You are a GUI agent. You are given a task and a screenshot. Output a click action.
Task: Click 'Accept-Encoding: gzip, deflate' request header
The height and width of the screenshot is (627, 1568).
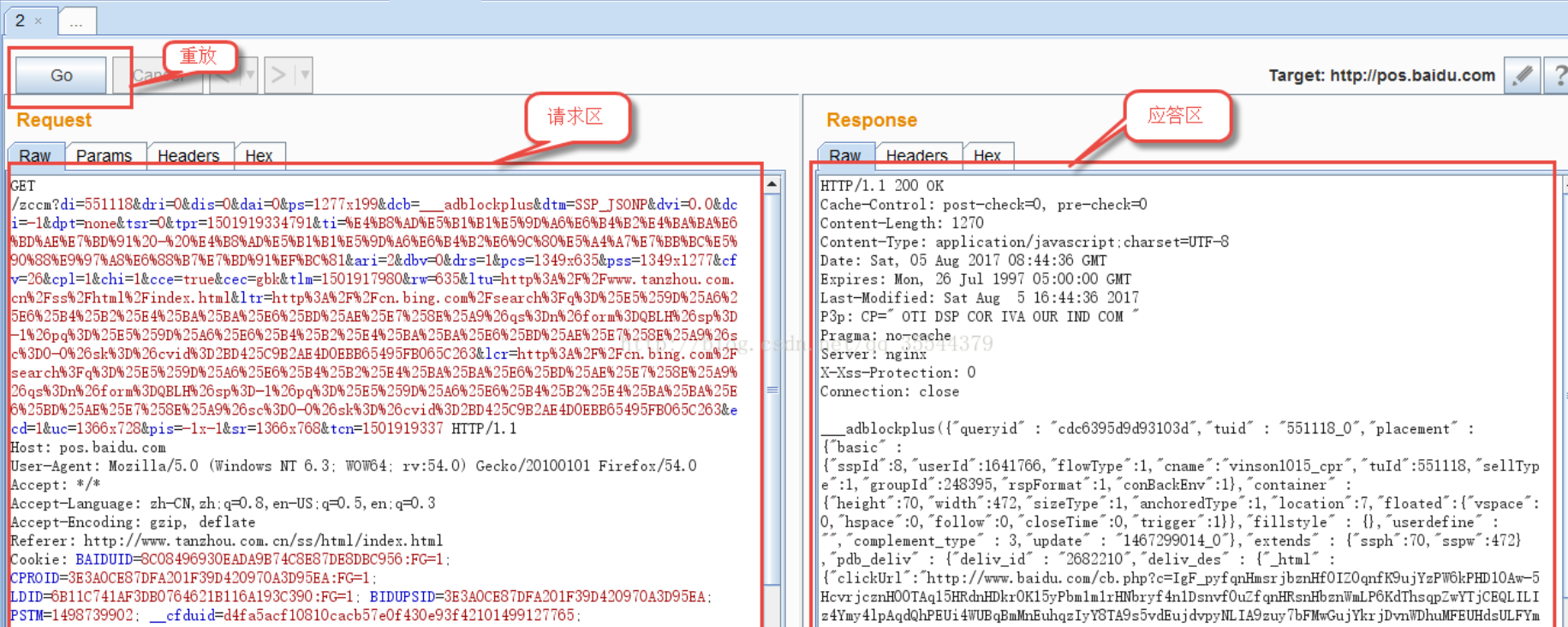133,522
